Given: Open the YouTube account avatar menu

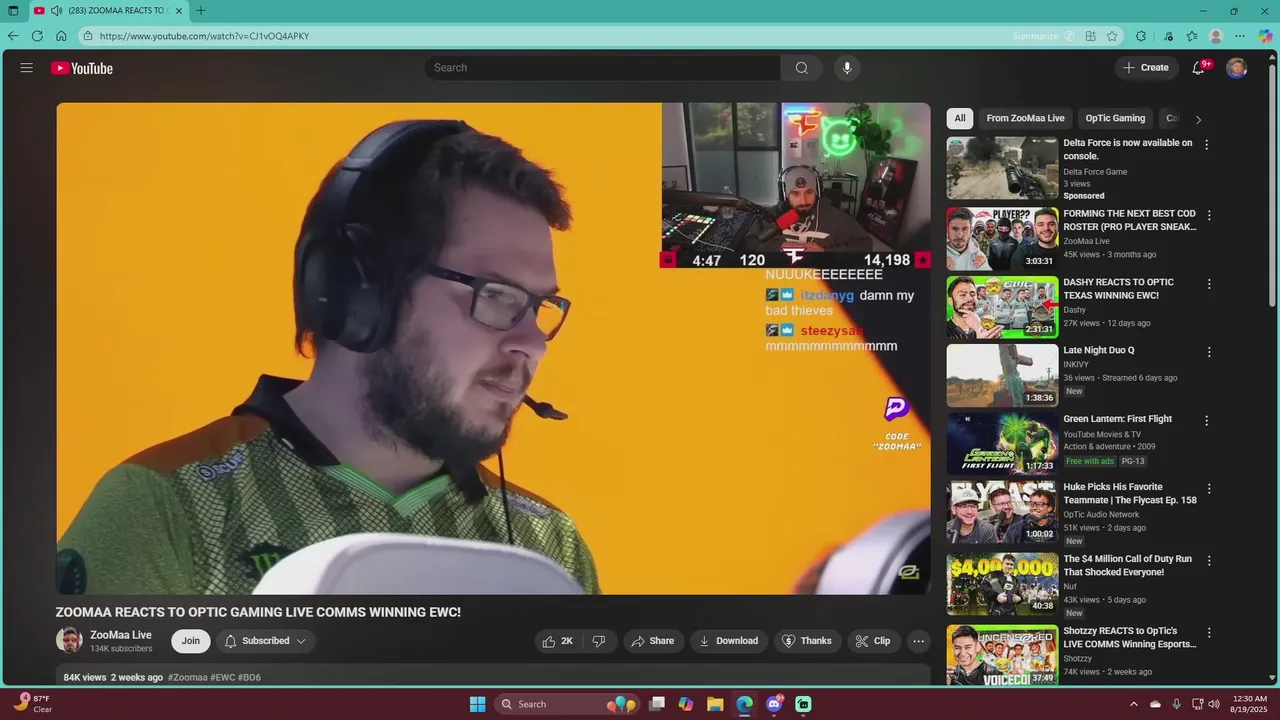Looking at the screenshot, I should point(1237,68).
